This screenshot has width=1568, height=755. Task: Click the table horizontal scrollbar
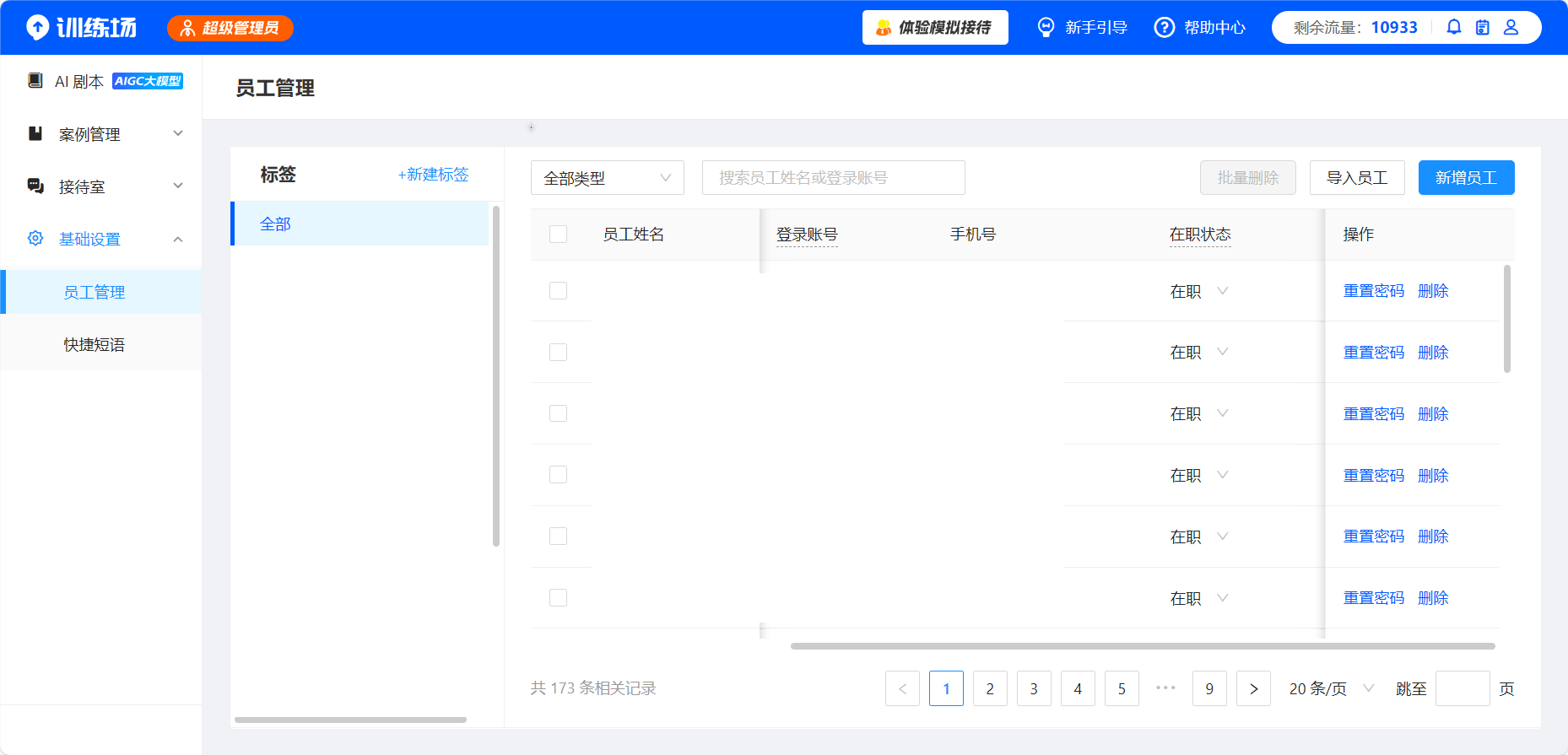click(1143, 646)
